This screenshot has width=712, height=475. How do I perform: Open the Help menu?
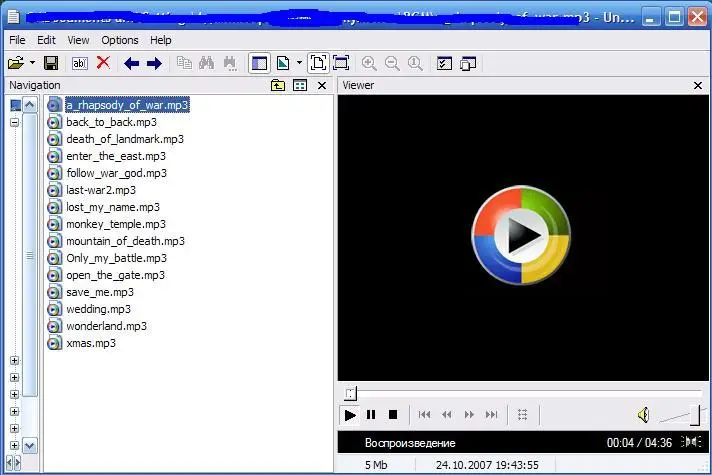coord(161,40)
